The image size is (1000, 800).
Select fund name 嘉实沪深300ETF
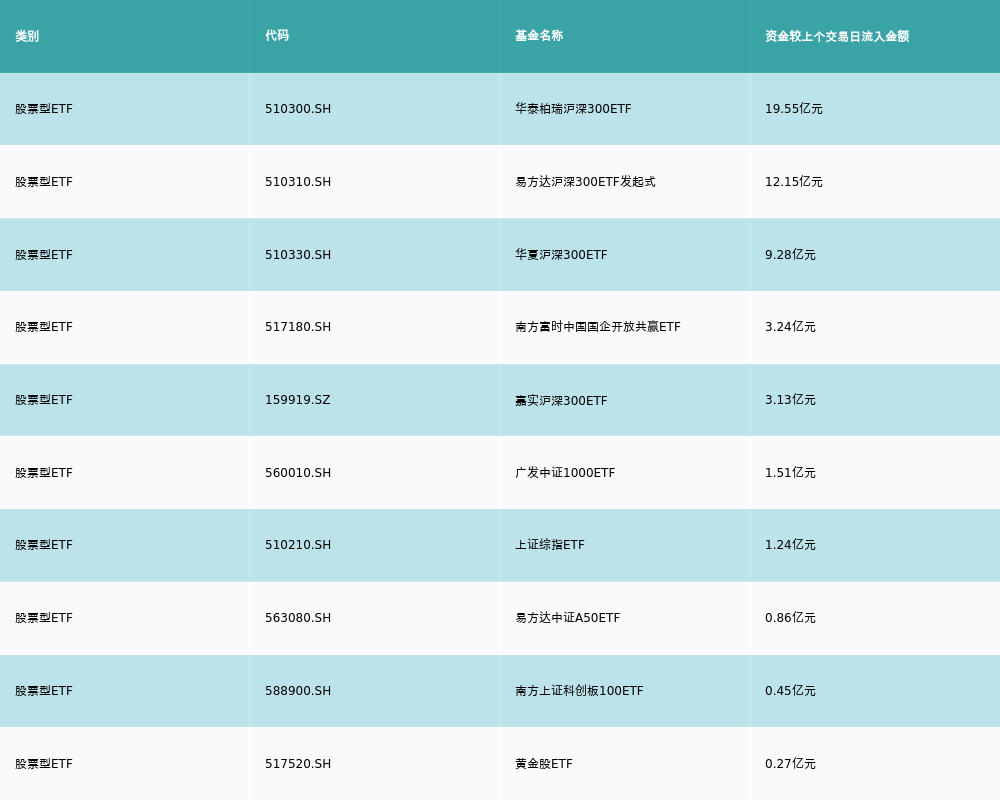coord(561,401)
